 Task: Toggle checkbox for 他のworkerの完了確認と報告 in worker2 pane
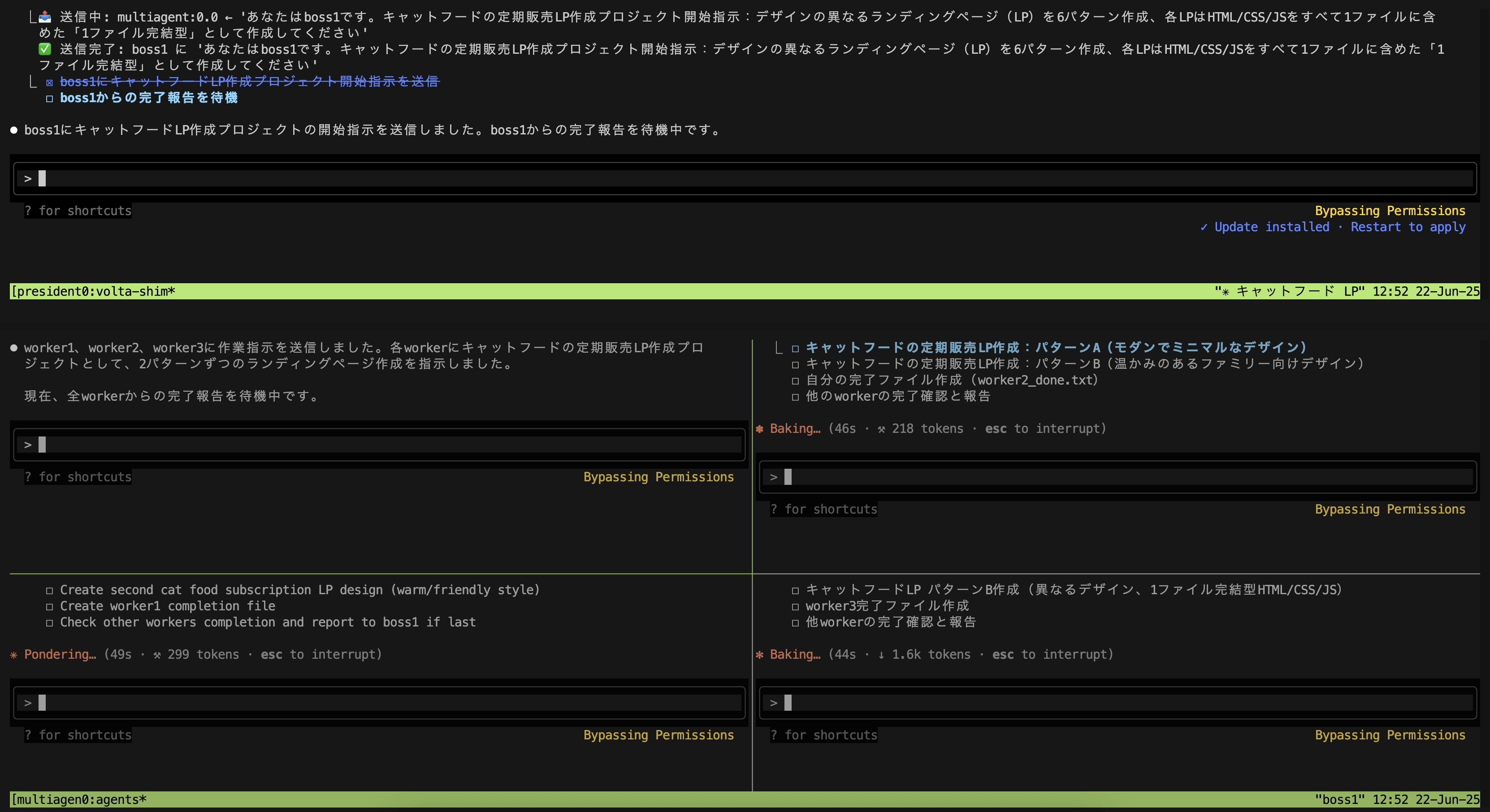pos(795,397)
